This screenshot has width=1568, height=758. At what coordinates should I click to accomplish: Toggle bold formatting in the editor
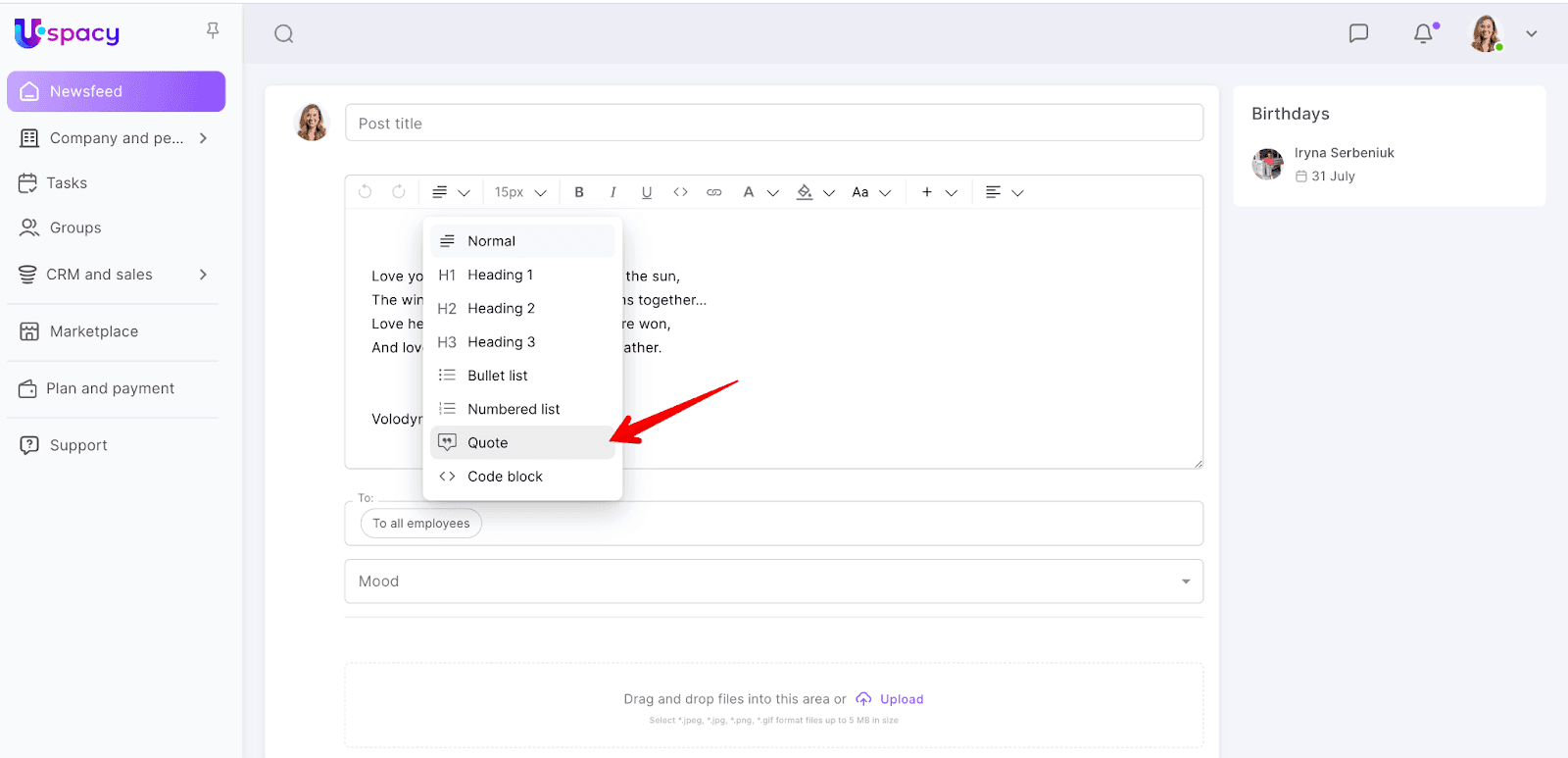579,192
